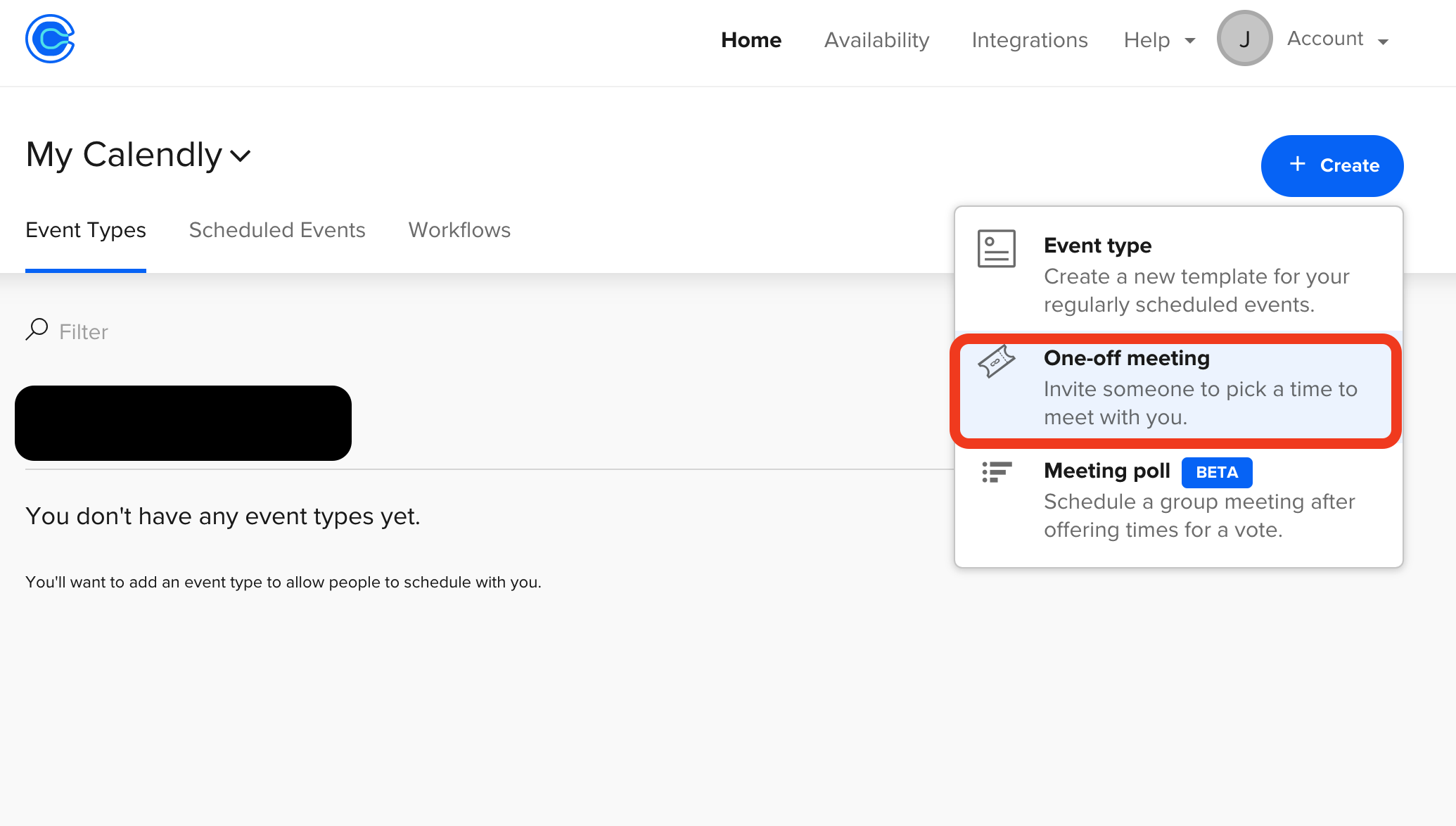Click 'Create a new template' description text
The height and width of the screenshot is (826, 1456).
(1196, 291)
